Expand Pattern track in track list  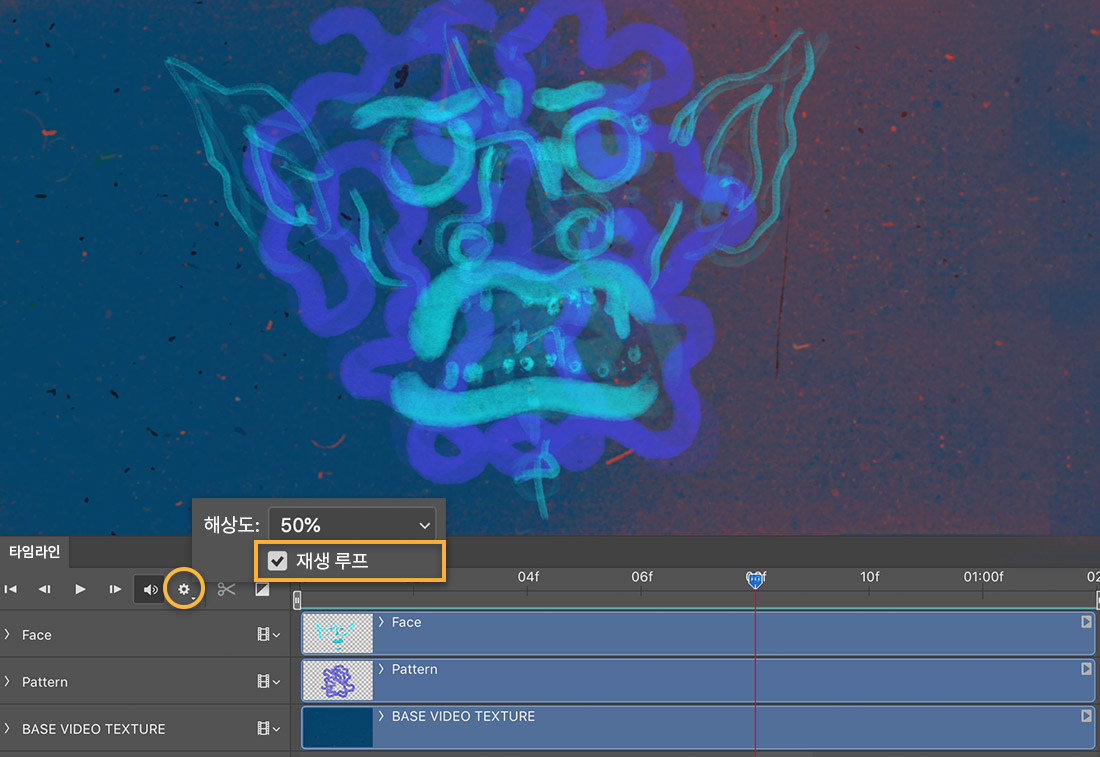click(x=7, y=681)
